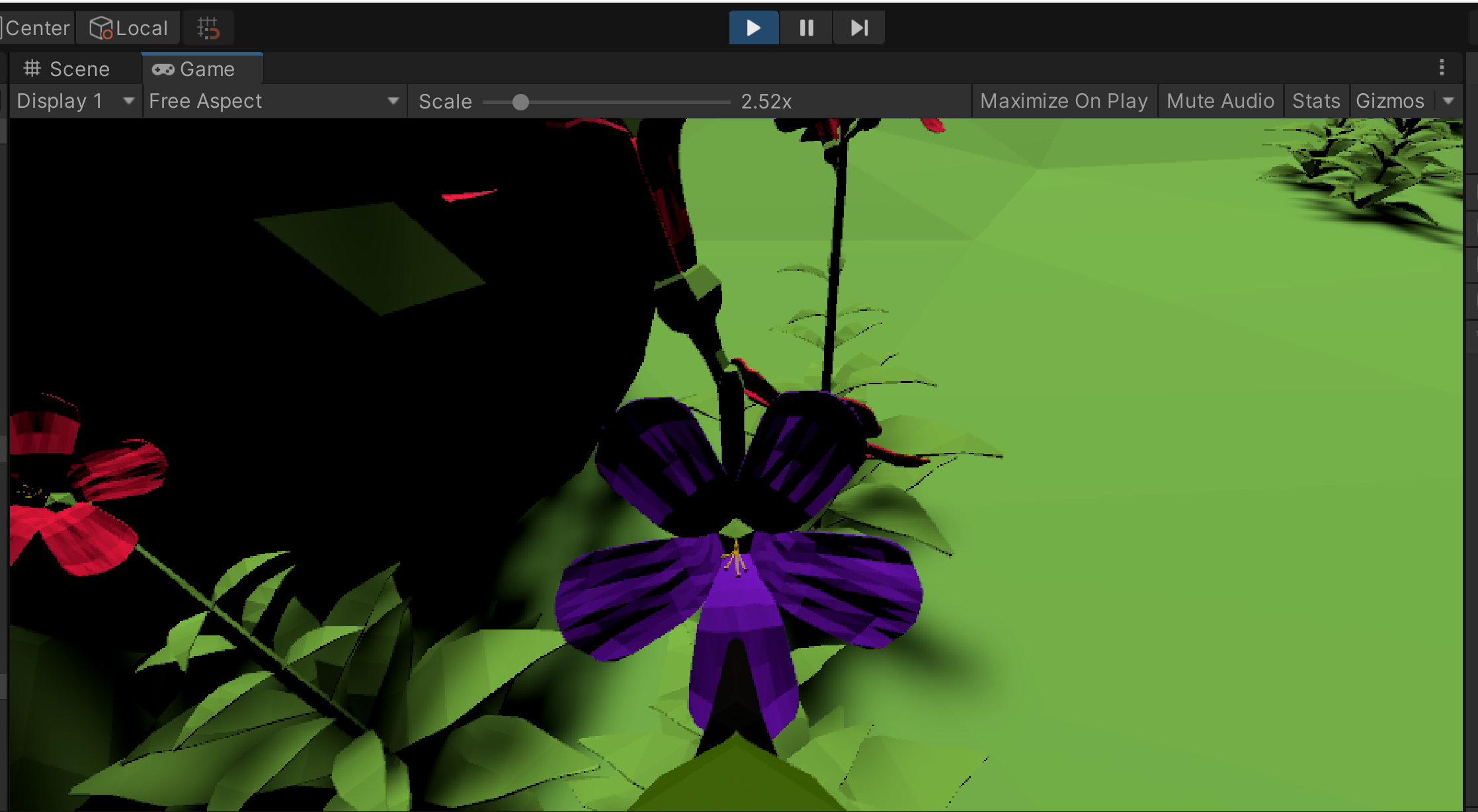This screenshot has width=1478, height=812.
Task: Pause the running game
Action: tap(805, 27)
